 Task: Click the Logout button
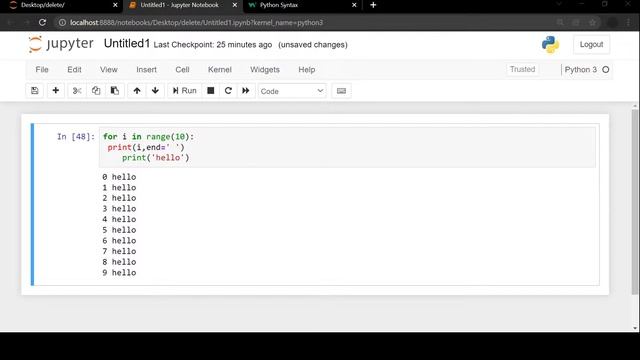pyautogui.click(x=591, y=44)
